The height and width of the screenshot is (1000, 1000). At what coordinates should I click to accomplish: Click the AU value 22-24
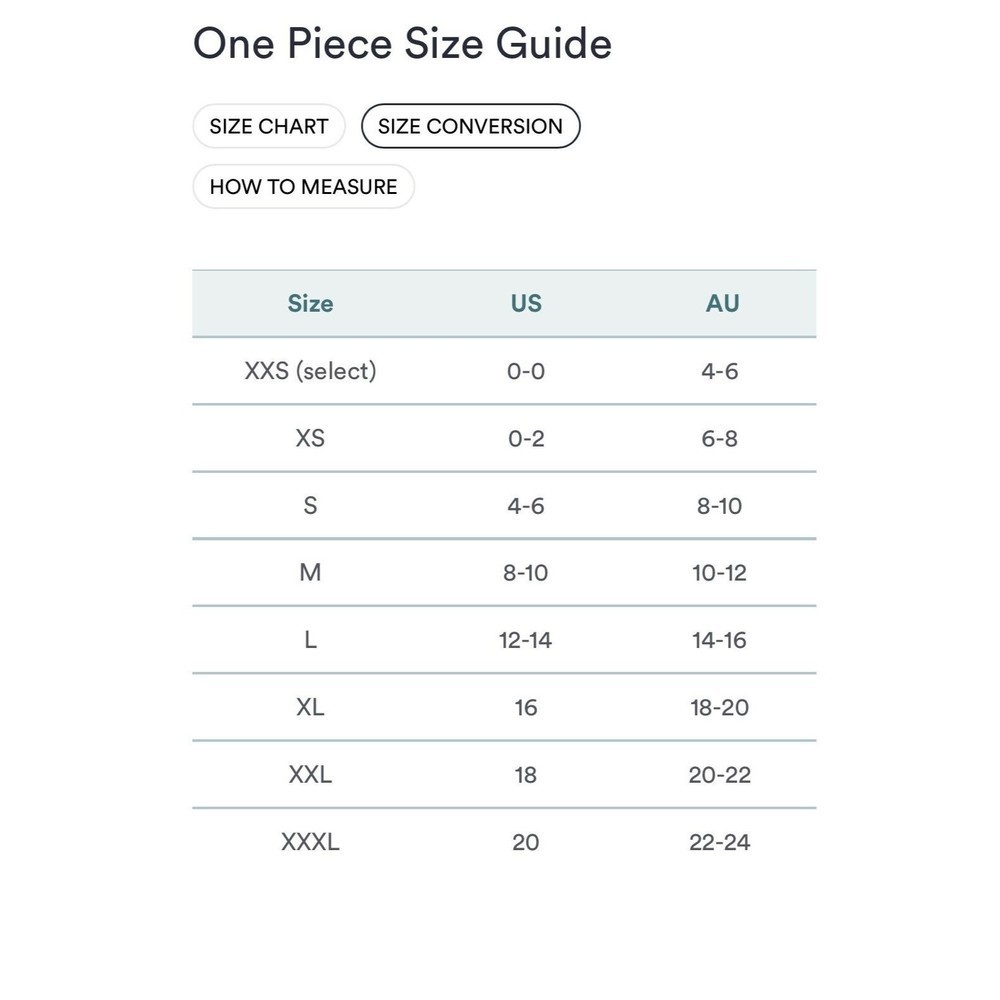click(719, 842)
